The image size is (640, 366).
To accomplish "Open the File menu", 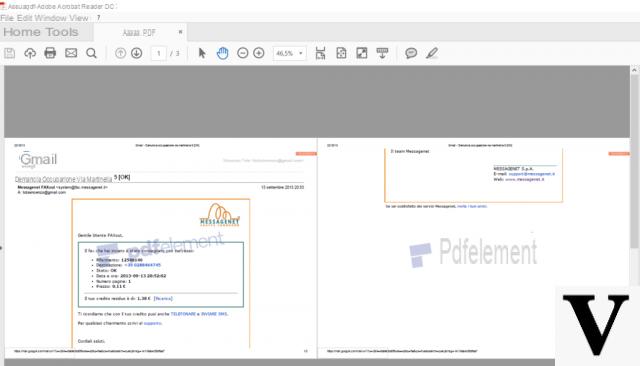I will 7,18.
